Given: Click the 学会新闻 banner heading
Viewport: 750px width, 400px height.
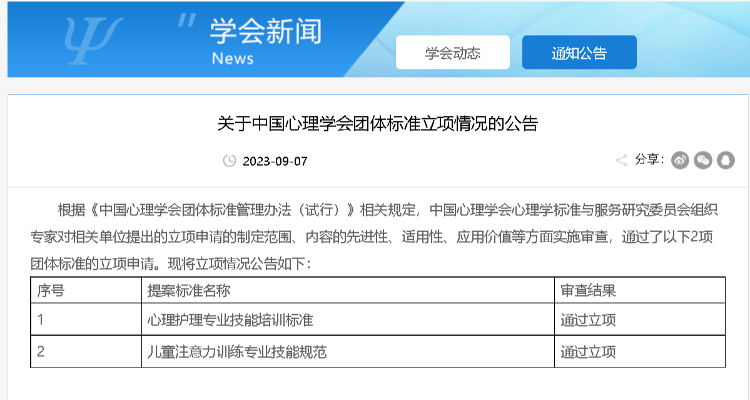Looking at the screenshot, I should click(266, 31).
